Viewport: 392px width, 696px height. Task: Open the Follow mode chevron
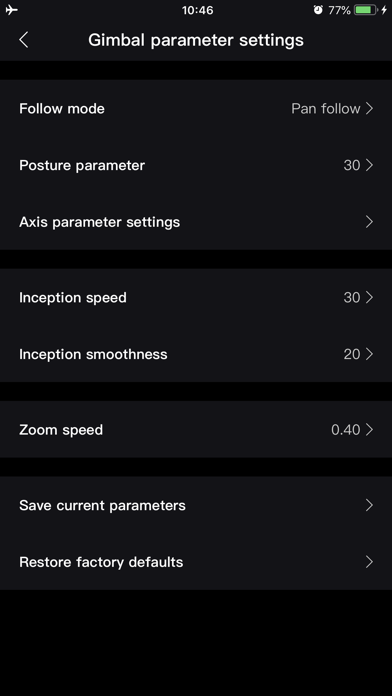pyautogui.click(x=369, y=108)
